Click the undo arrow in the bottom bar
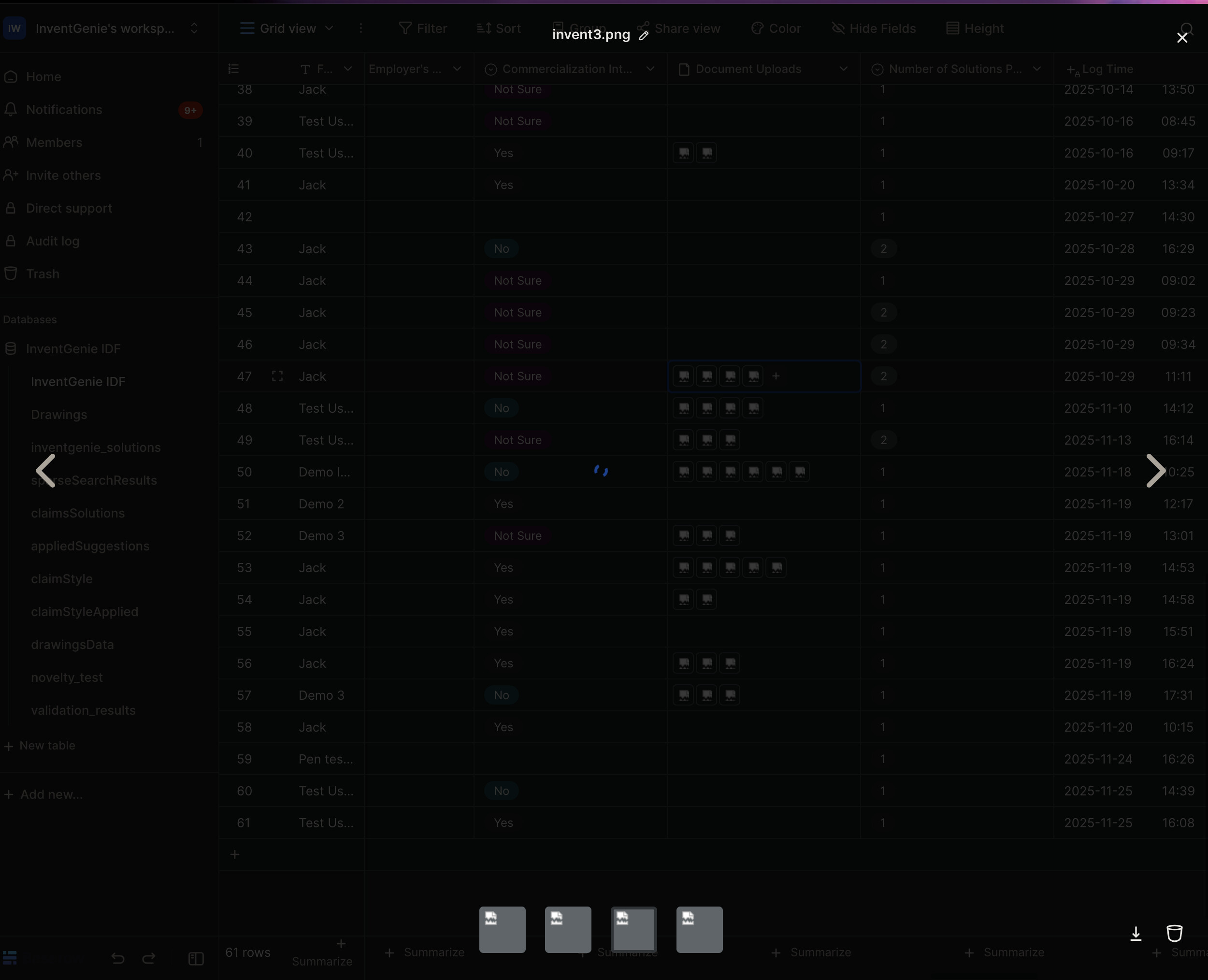 117,958
